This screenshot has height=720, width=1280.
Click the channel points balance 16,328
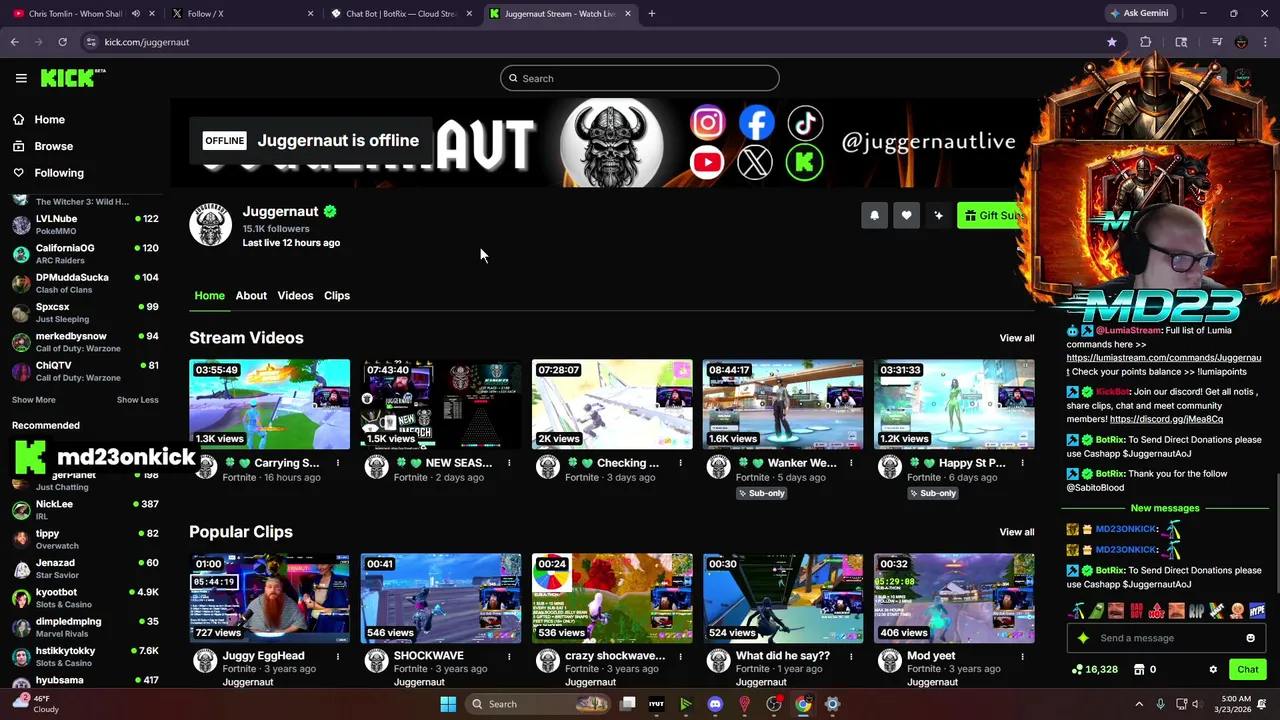1095,670
